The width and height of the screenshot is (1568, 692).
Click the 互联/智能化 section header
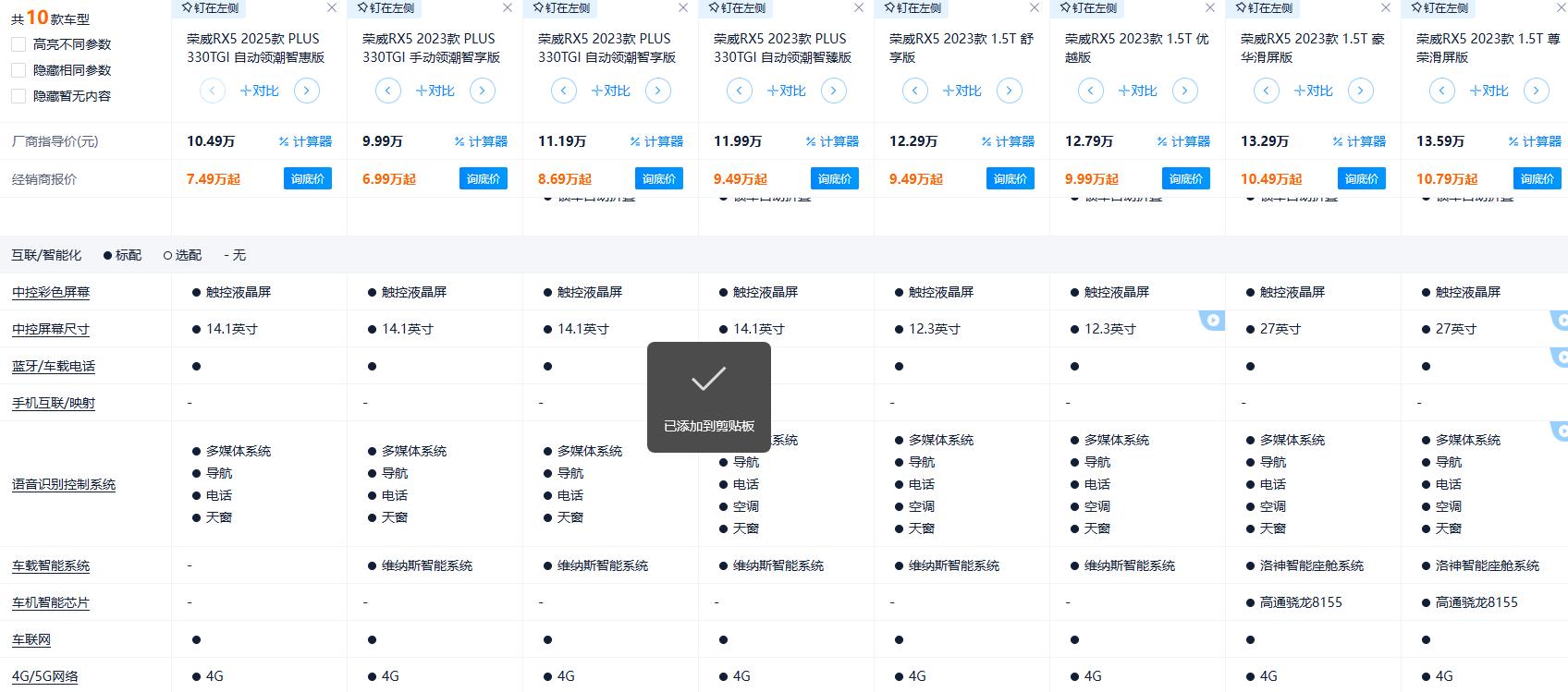(46, 255)
